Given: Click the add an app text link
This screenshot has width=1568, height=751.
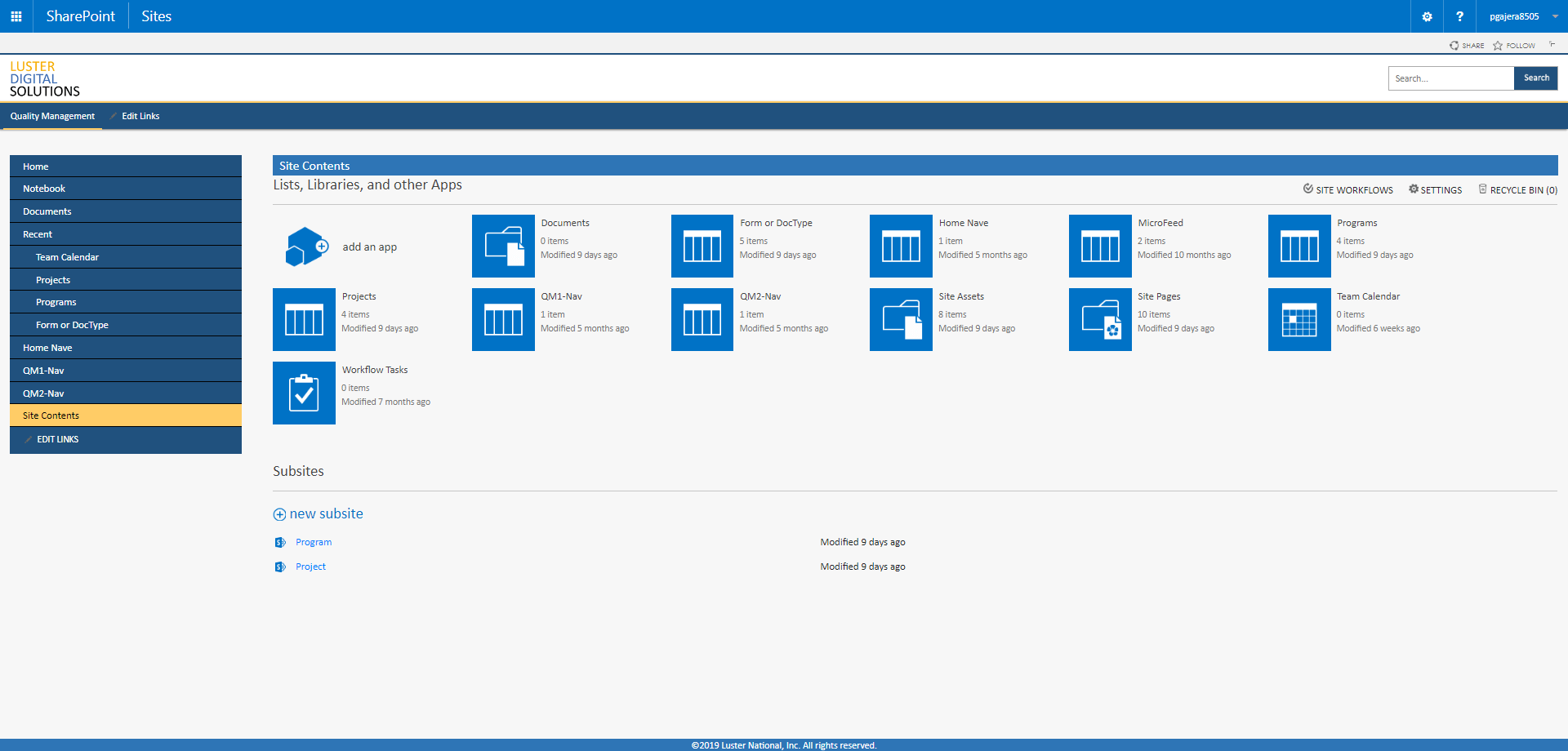Looking at the screenshot, I should point(370,247).
